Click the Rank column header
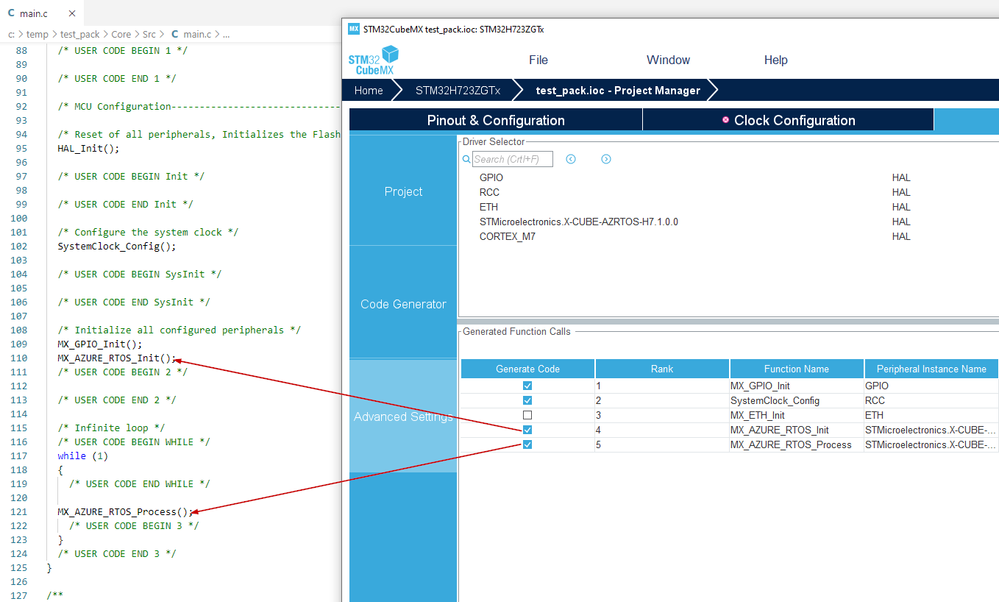The height and width of the screenshot is (602, 999). click(x=662, y=369)
